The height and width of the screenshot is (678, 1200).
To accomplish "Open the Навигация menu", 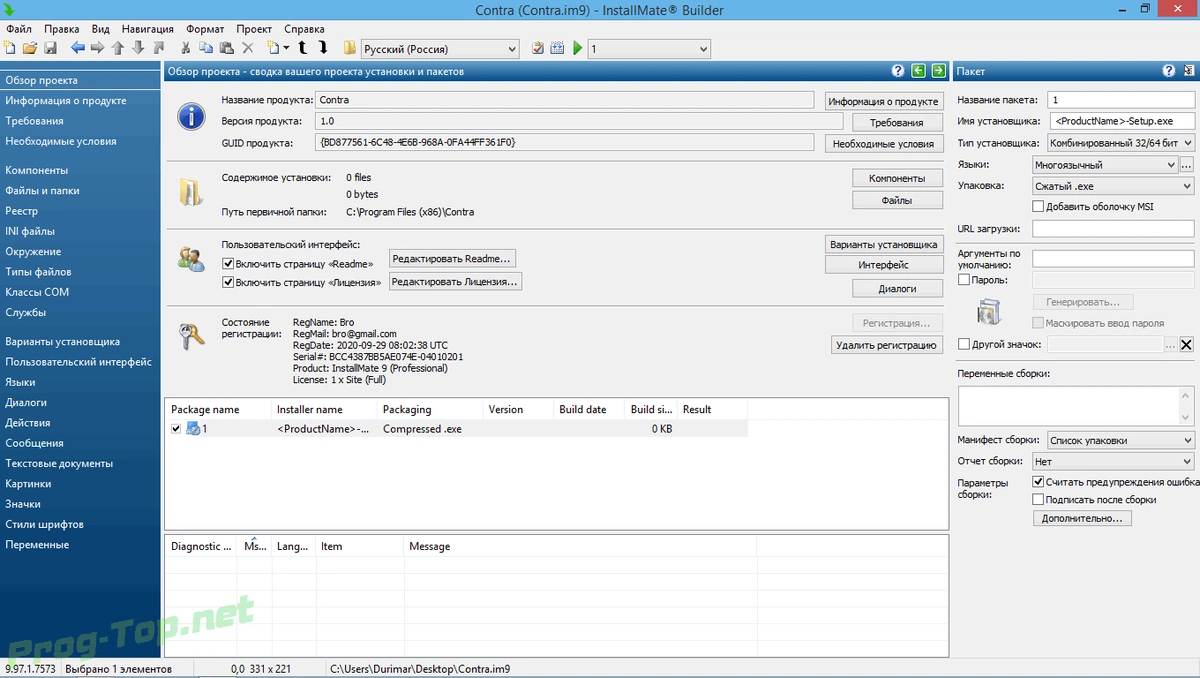I will coord(146,29).
